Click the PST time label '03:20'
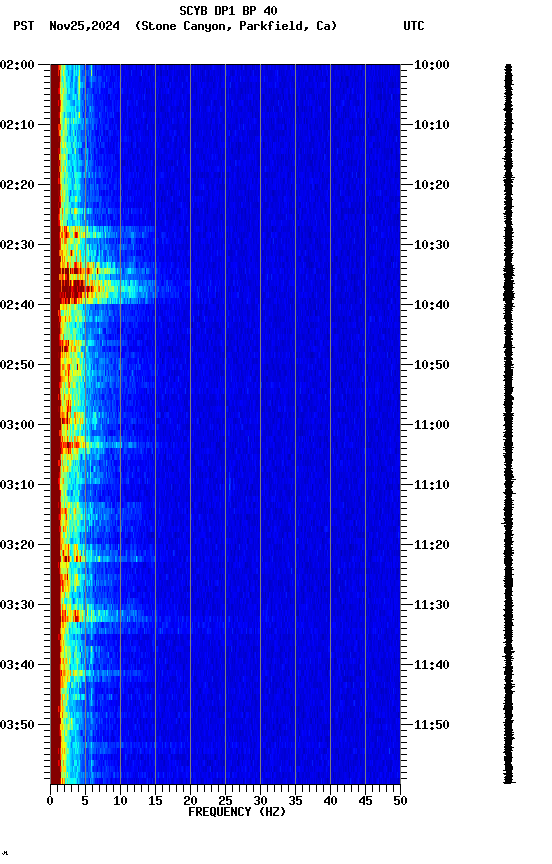The image size is (552, 864). click(17, 545)
